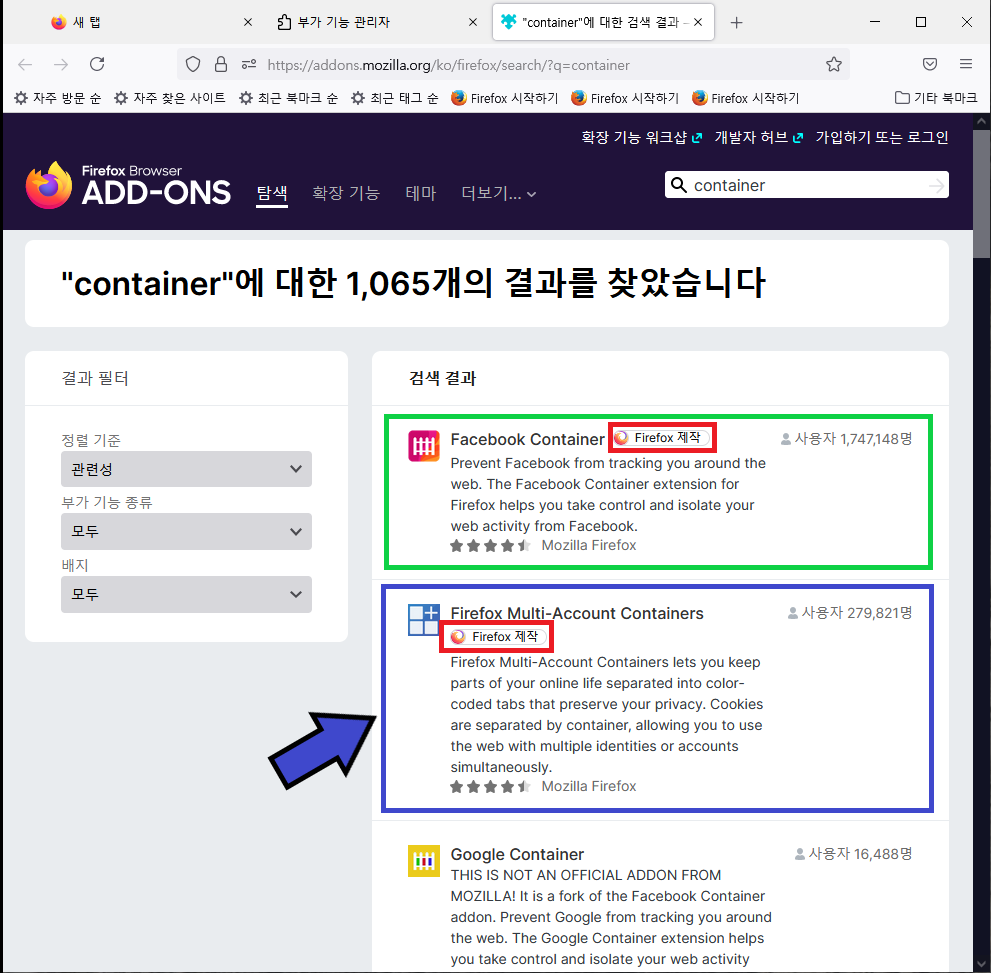Open the 개발자 허브 link

[x=758, y=137]
